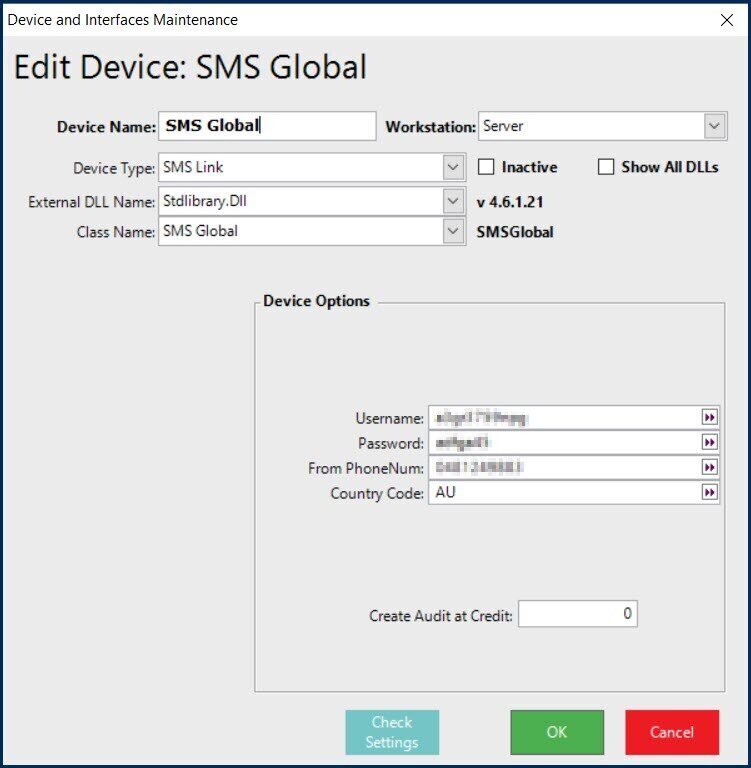Click the Create Audit at Credit field
751x768 pixels.
[577, 614]
